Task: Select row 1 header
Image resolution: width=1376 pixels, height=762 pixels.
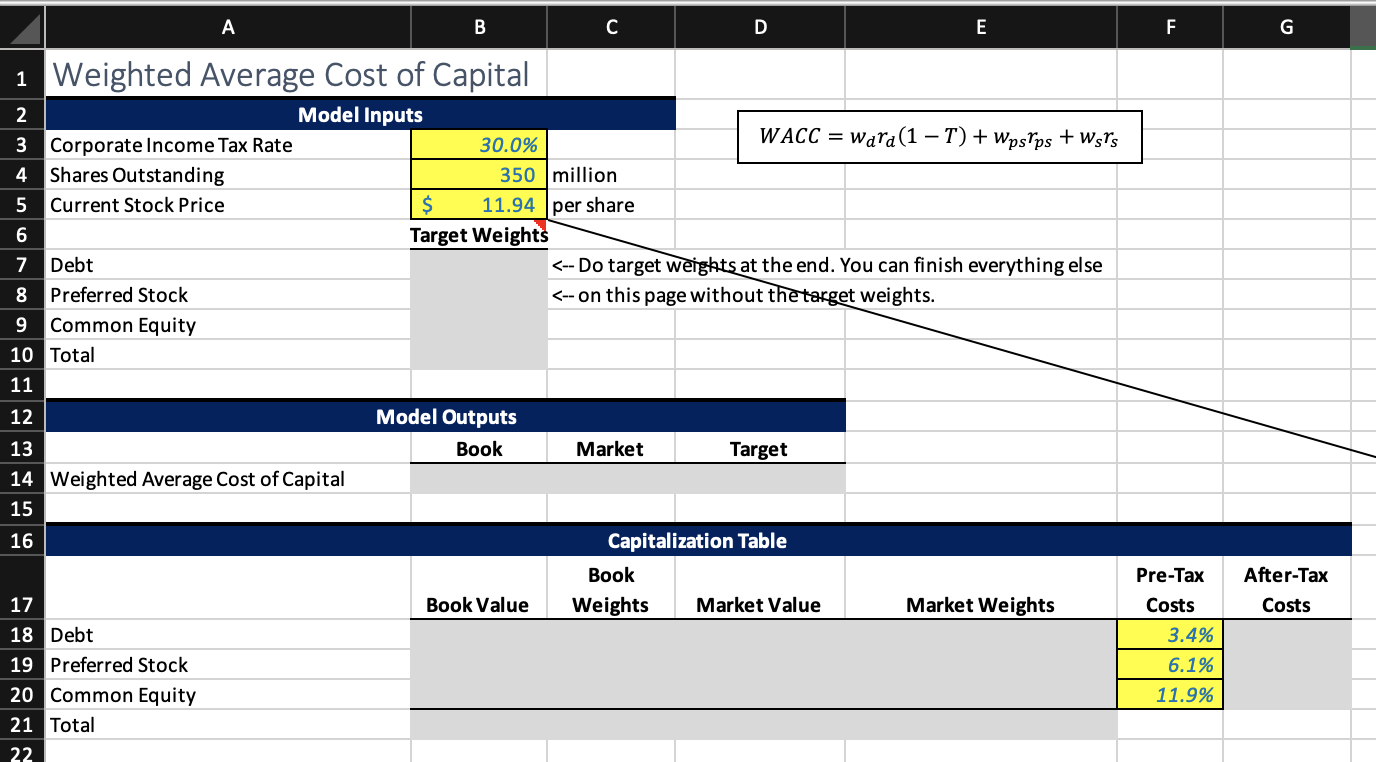Action: click(22, 75)
